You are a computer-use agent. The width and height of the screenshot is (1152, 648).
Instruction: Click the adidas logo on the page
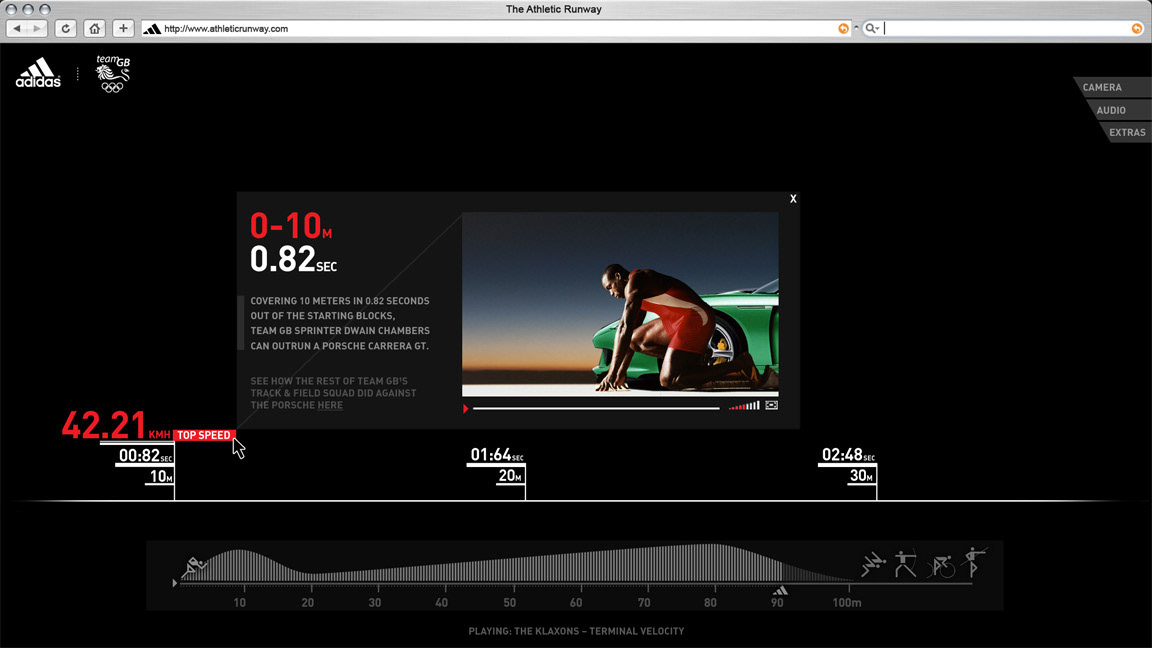[38, 73]
